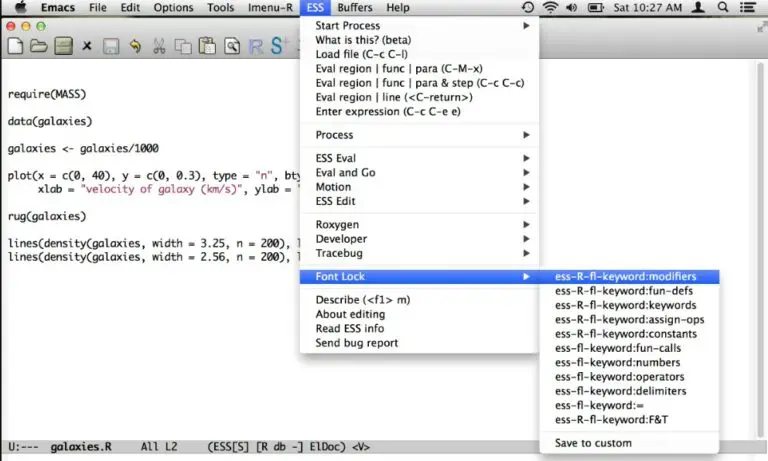This screenshot has height=461, width=768.
Task: Toggle ess-fl-keyword:= option
Action: (629, 406)
